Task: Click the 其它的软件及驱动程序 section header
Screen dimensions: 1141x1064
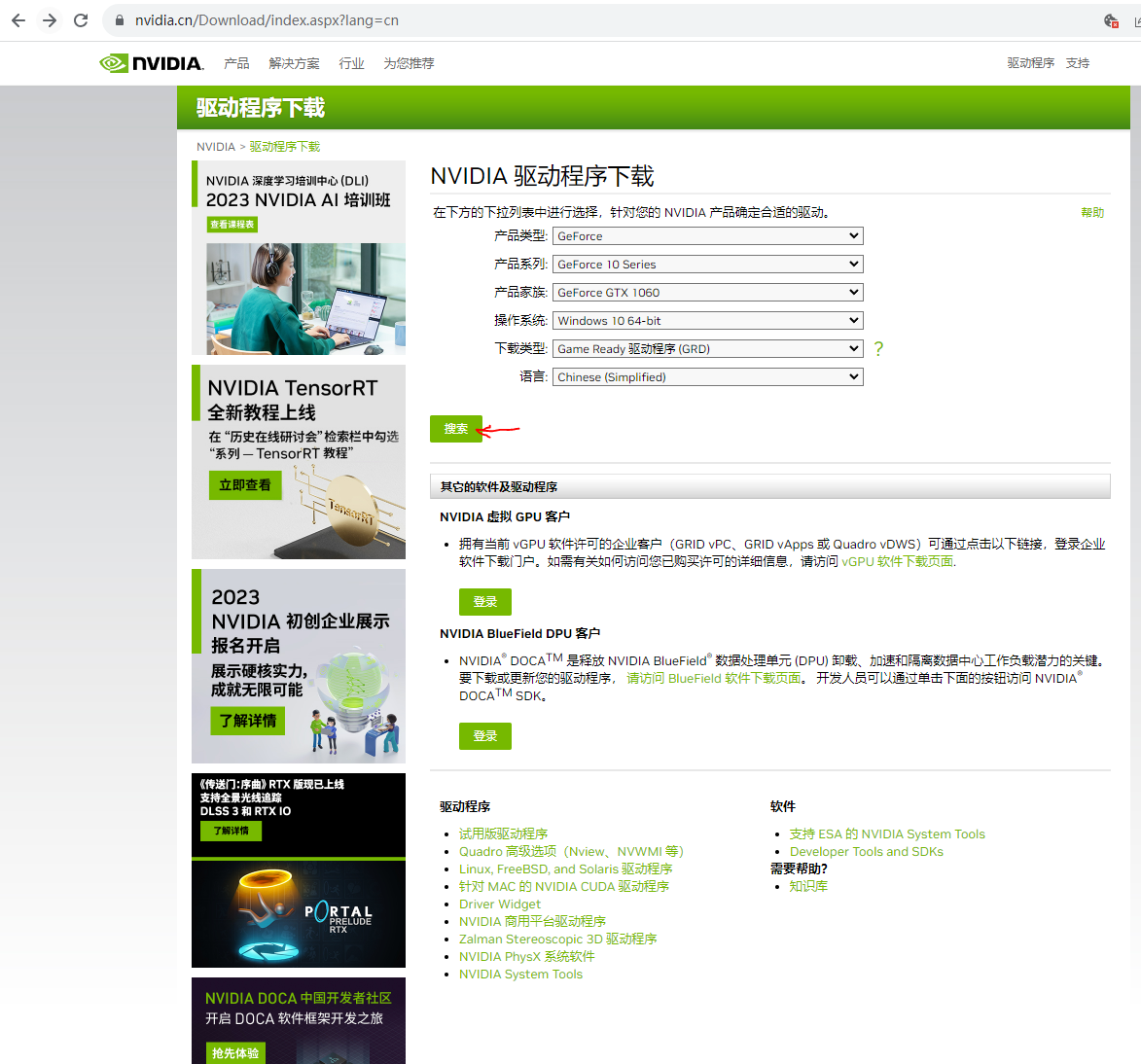Action: (769, 487)
